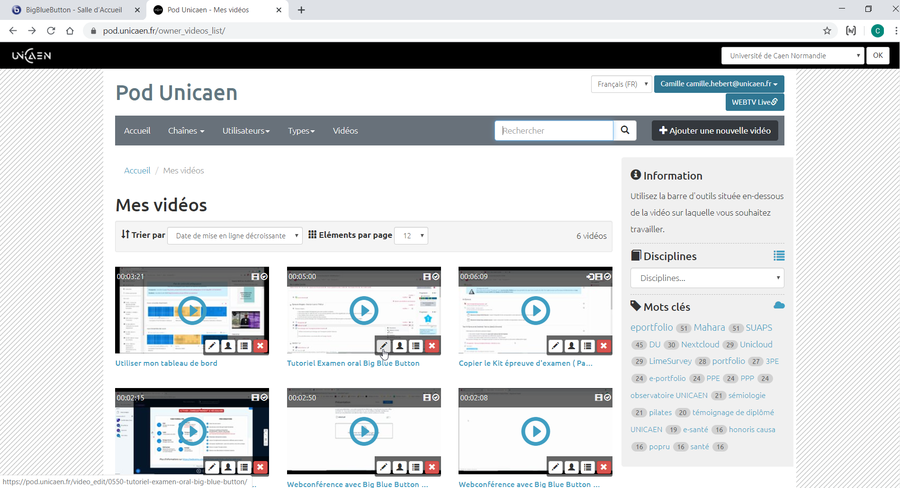900x488 pixels.
Task: Open 'Utiliser mon tableau de bord' title link
Action: pos(166,363)
